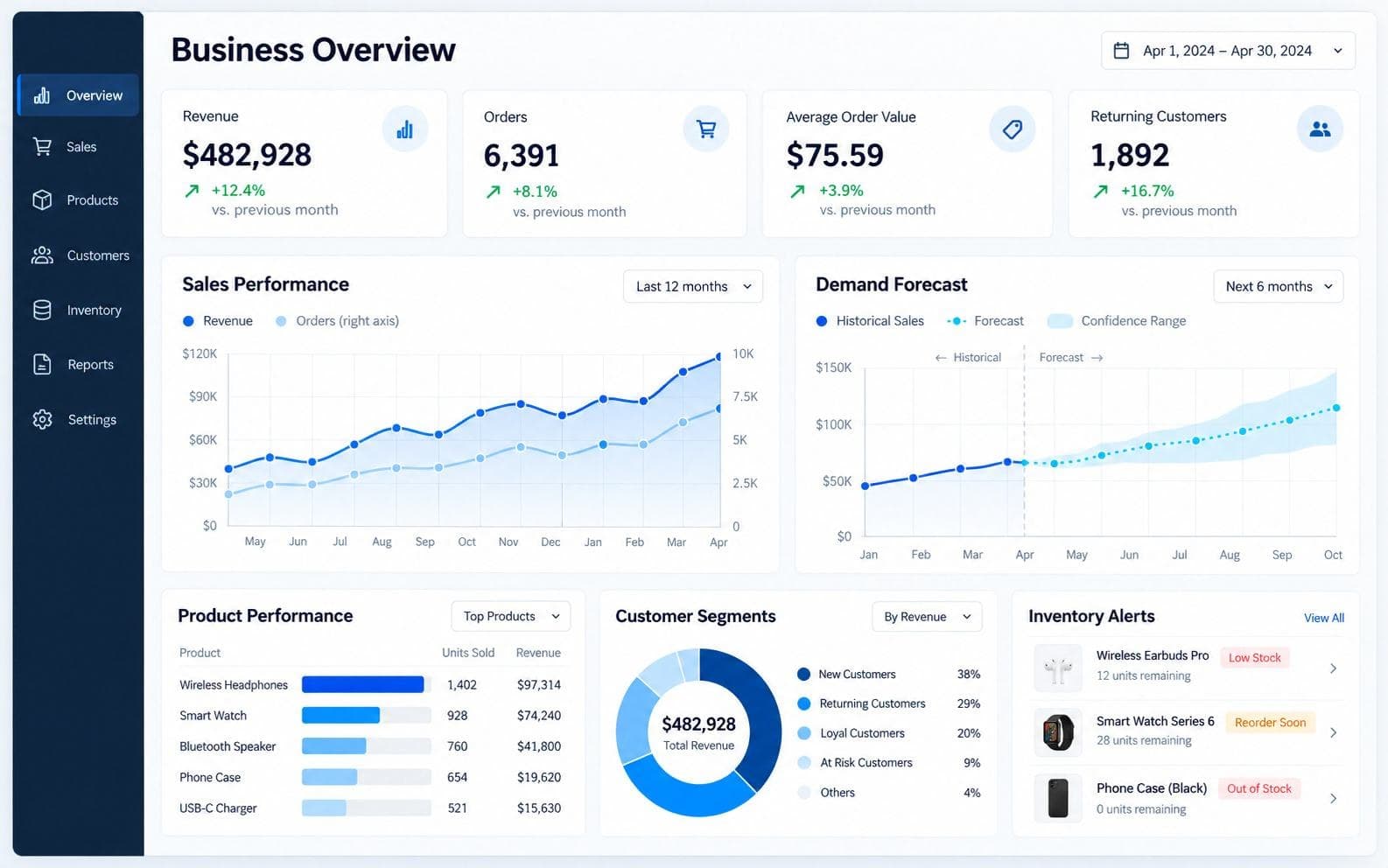Toggle the Revenue legend in Sales Performance
1388x868 pixels.
point(217,321)
